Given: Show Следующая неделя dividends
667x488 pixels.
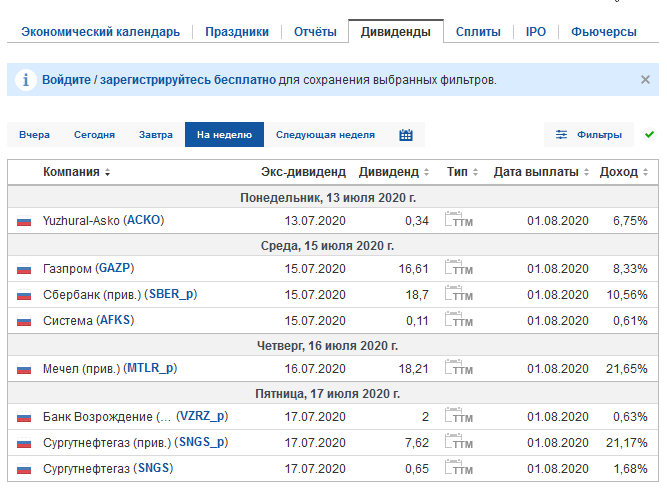Looking at the screenshot, I should coord(325,135).
